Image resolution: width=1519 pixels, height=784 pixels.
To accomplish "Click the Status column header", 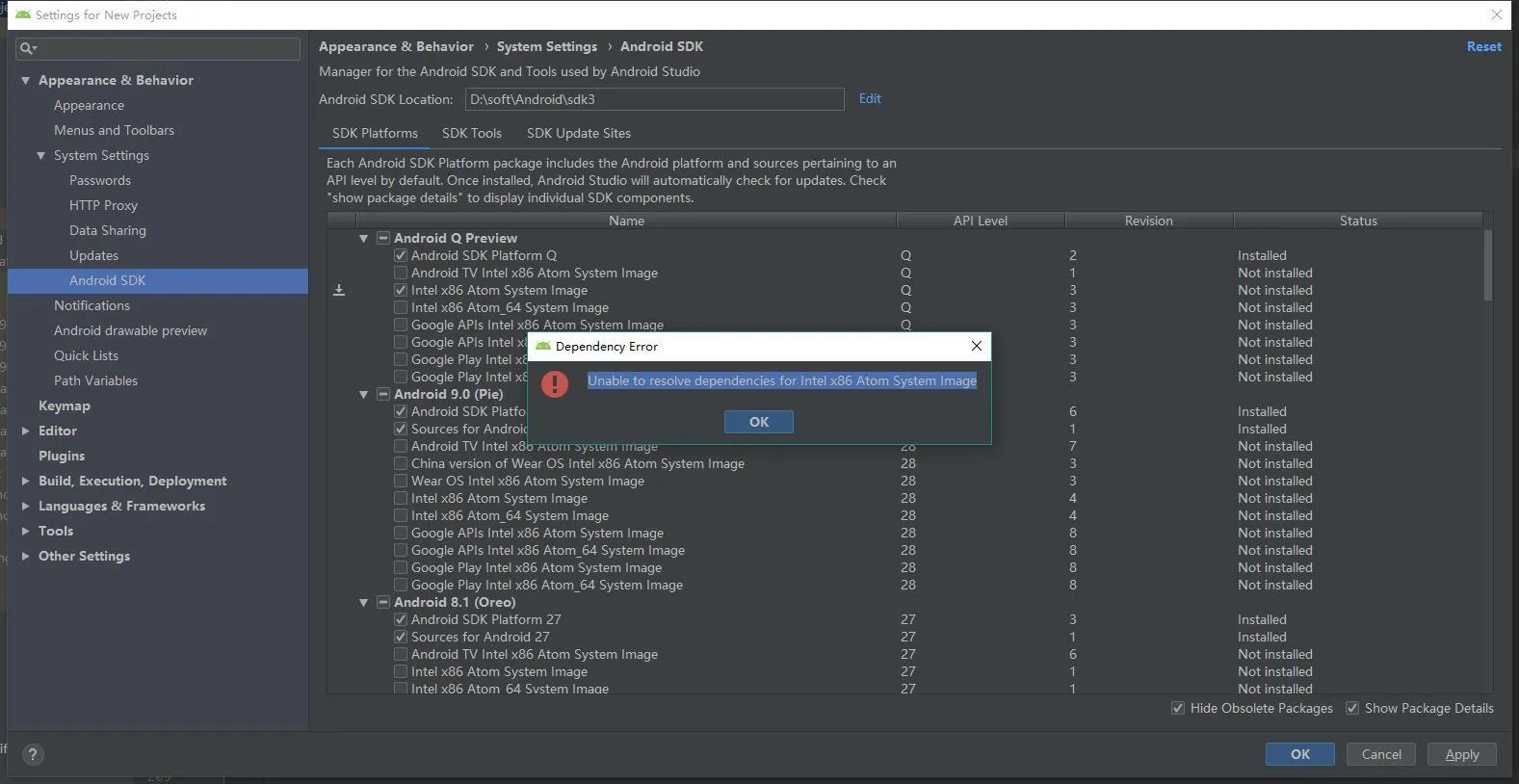I will pos(1358,221).
